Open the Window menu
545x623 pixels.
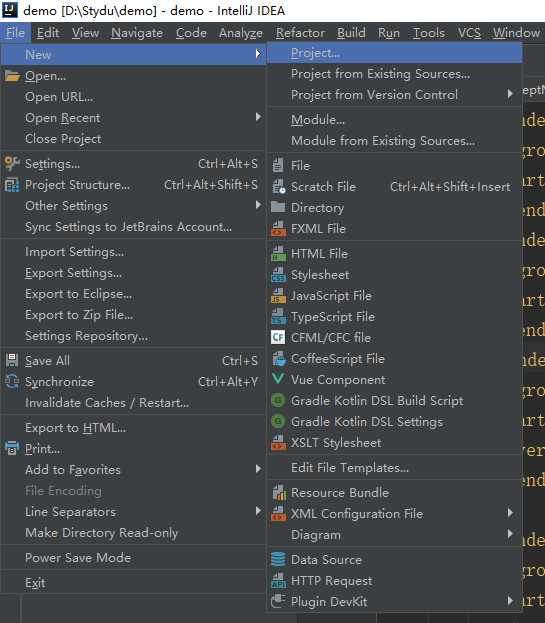[x=516, y=33]
